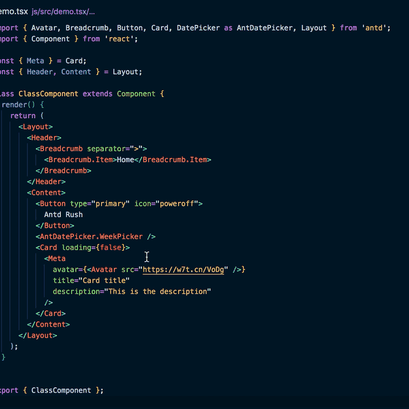Click Component in the react import
The width and height of the screenshot is (409, 409).
tap(50, 39)
